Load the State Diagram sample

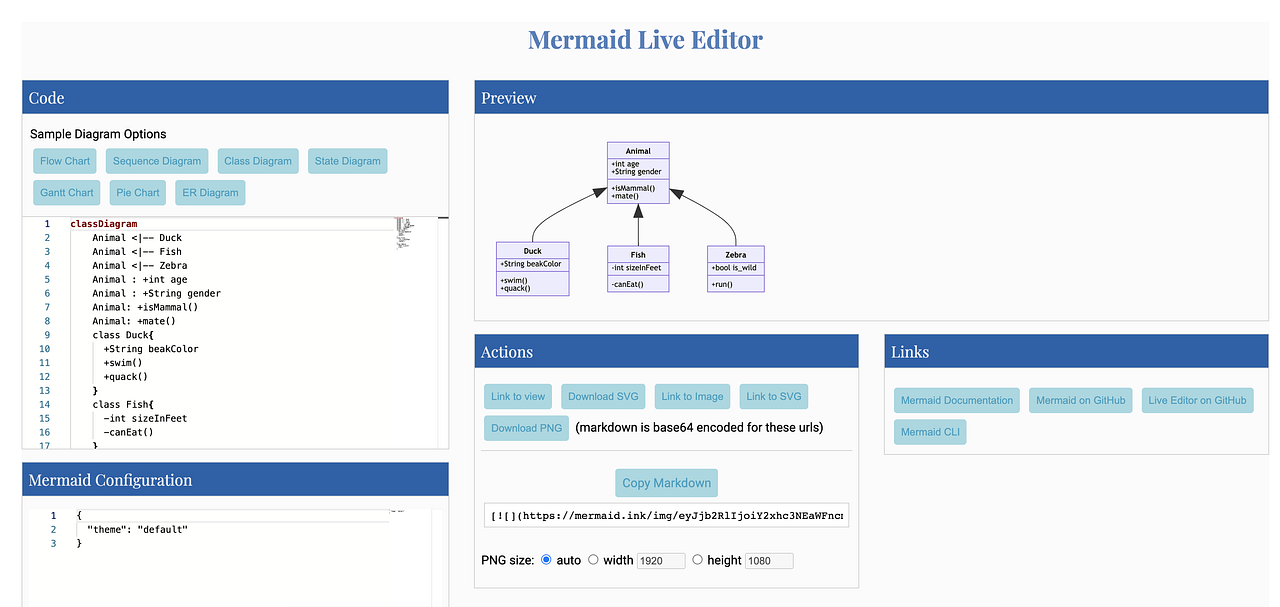pos(347,160)
